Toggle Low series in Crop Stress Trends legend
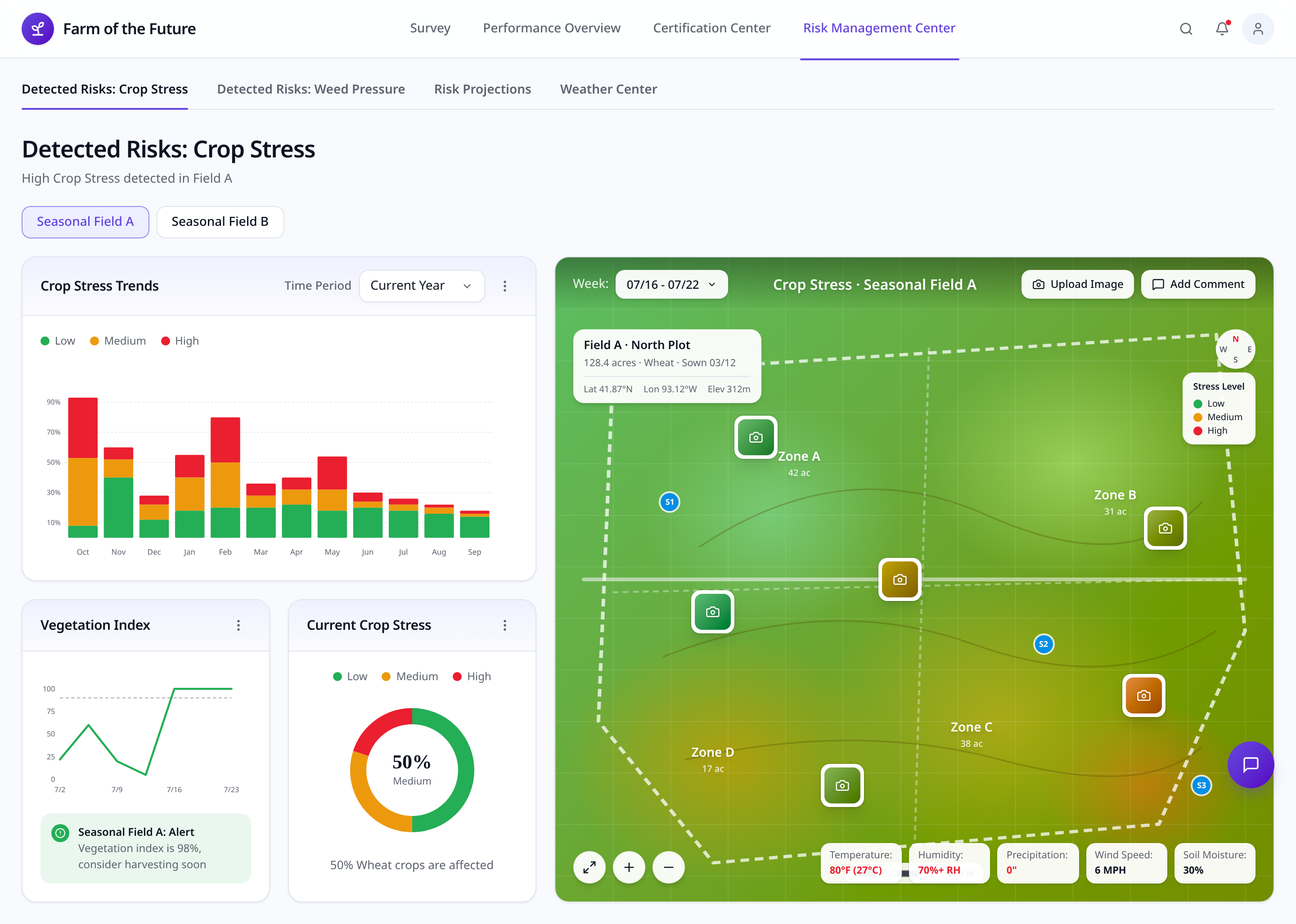The height and width of the screenshot is (924, 1296). pos(58,341)
